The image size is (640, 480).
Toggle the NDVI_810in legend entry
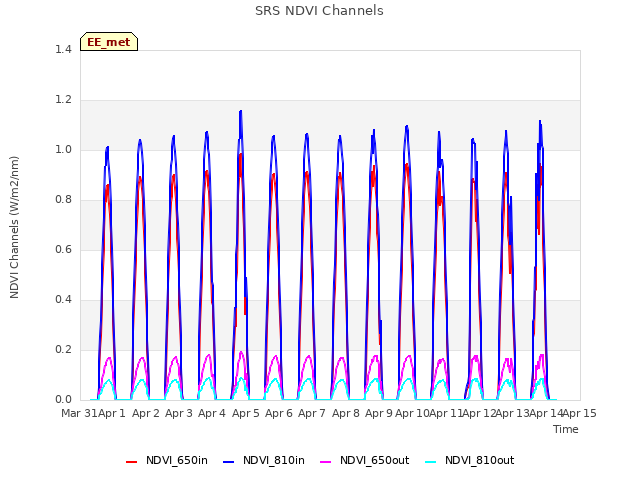point(264,461)
